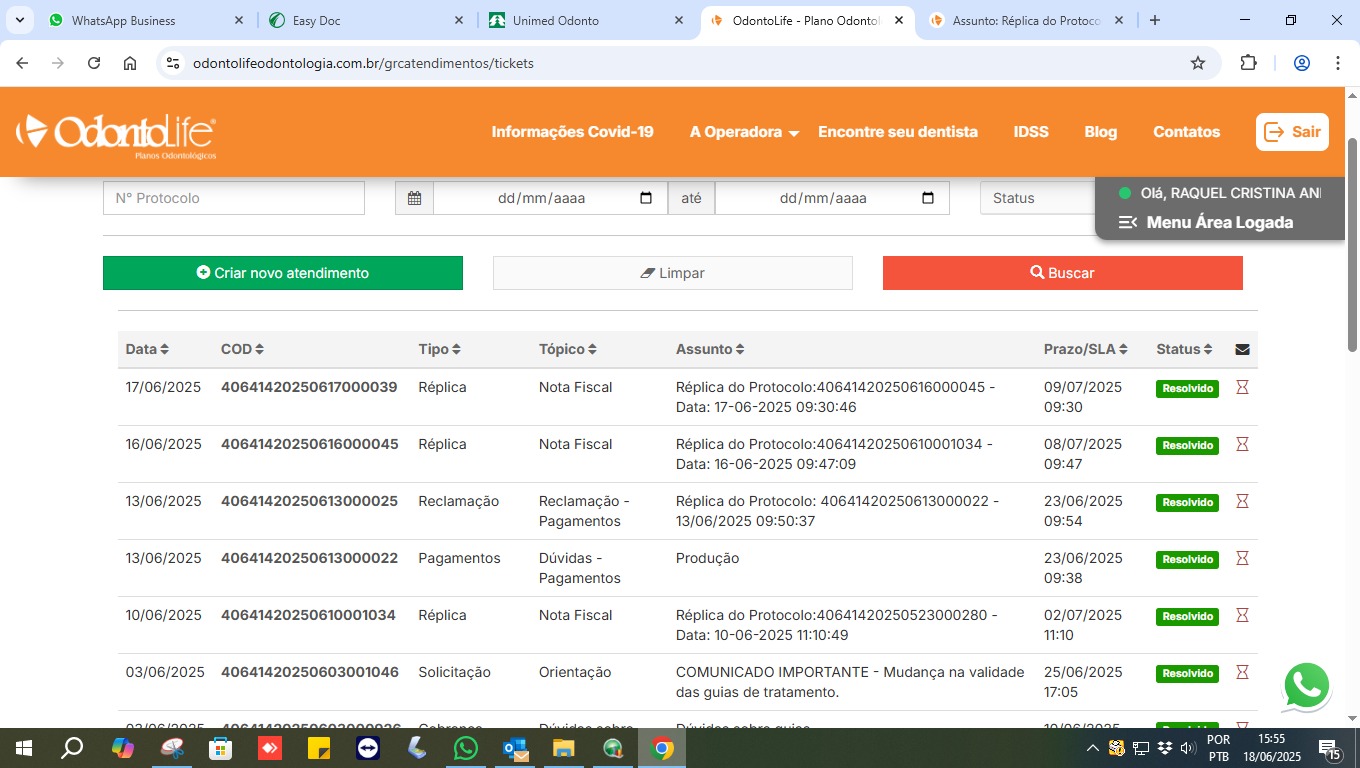Click the calendar icon beside start date

click(414, 198)
